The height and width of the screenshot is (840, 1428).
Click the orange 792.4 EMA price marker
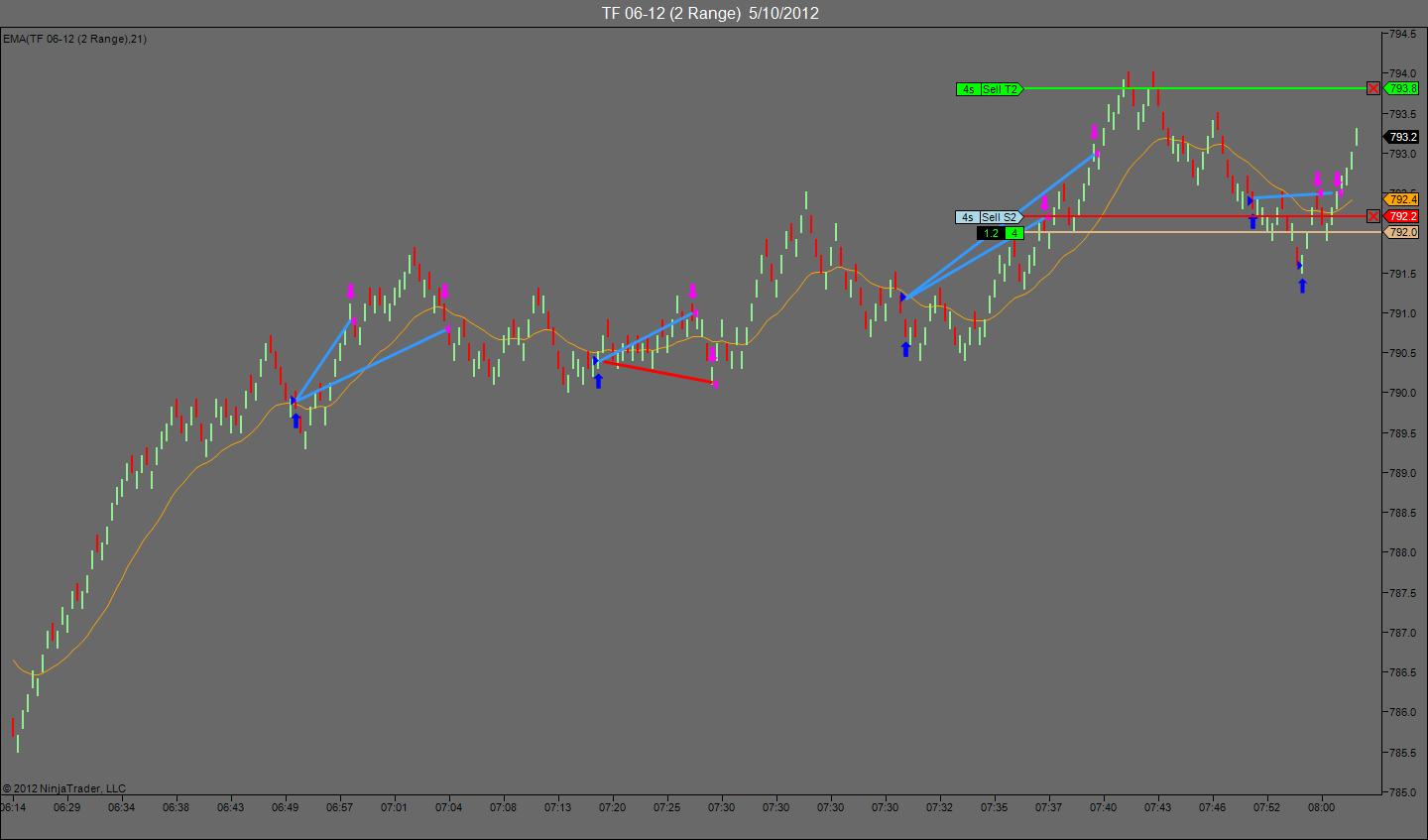tap(1402, 199)
